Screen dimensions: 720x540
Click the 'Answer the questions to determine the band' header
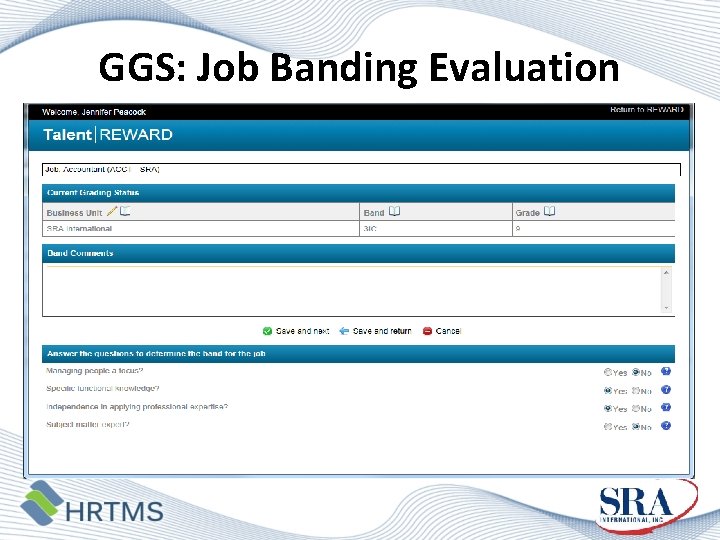[x=358, y=354]
